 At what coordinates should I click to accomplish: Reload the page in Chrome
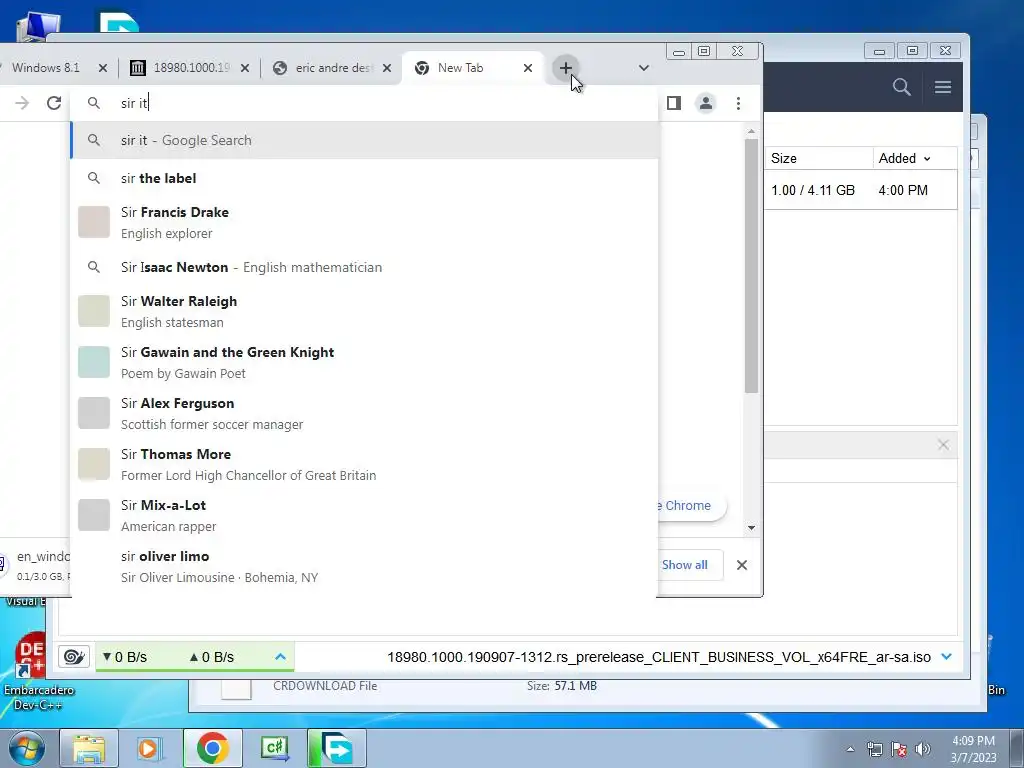[x=54, y=103]
